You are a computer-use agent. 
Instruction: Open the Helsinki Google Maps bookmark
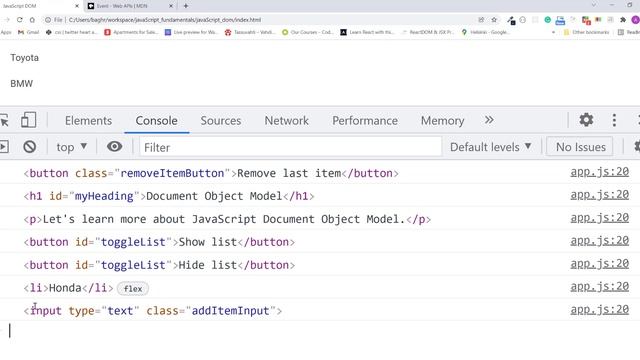[x=486, y=32]
